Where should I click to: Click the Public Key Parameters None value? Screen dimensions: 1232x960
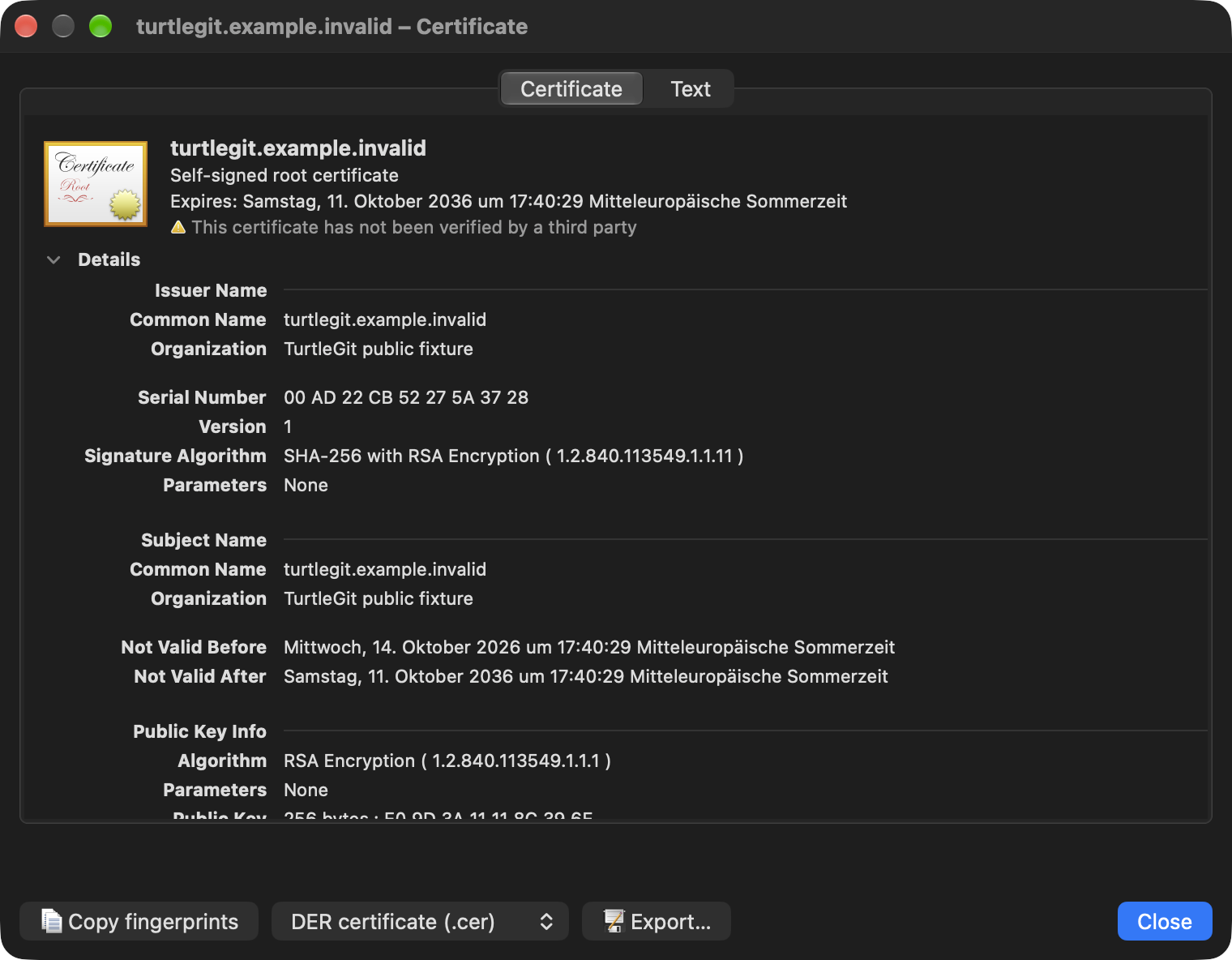click(x=306, y=790)
